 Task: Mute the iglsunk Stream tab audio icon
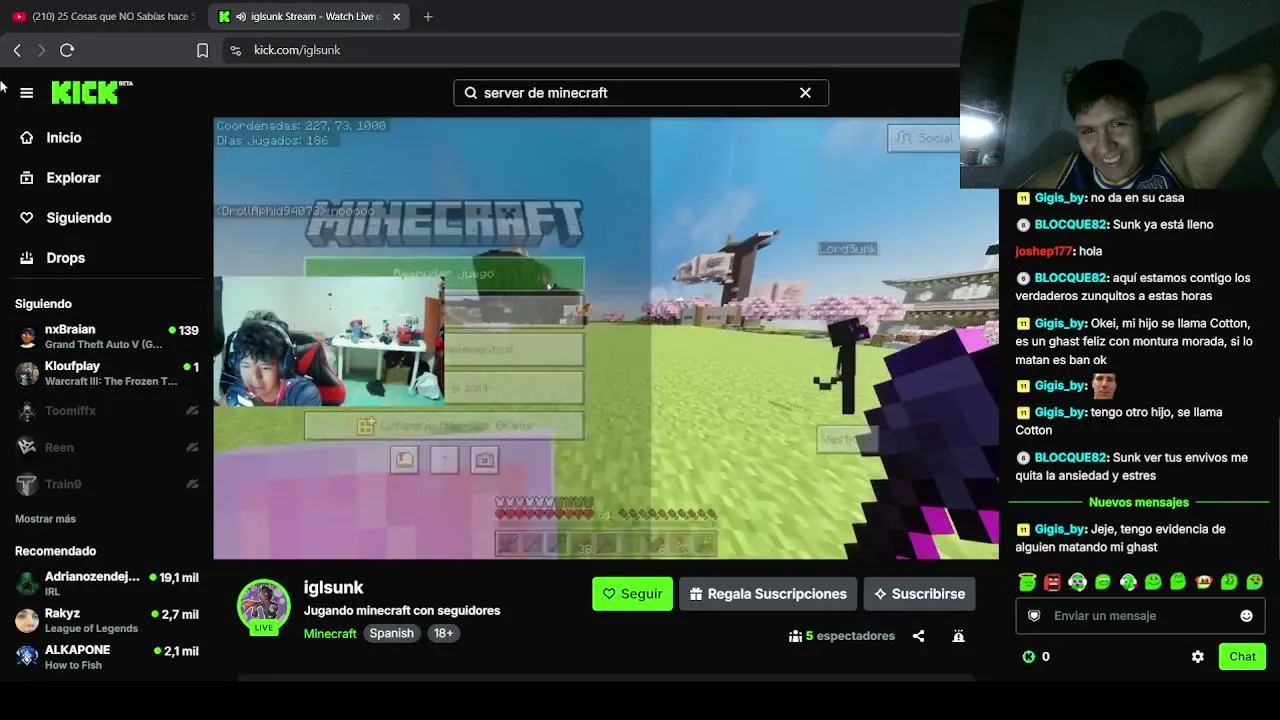(241, 17)
